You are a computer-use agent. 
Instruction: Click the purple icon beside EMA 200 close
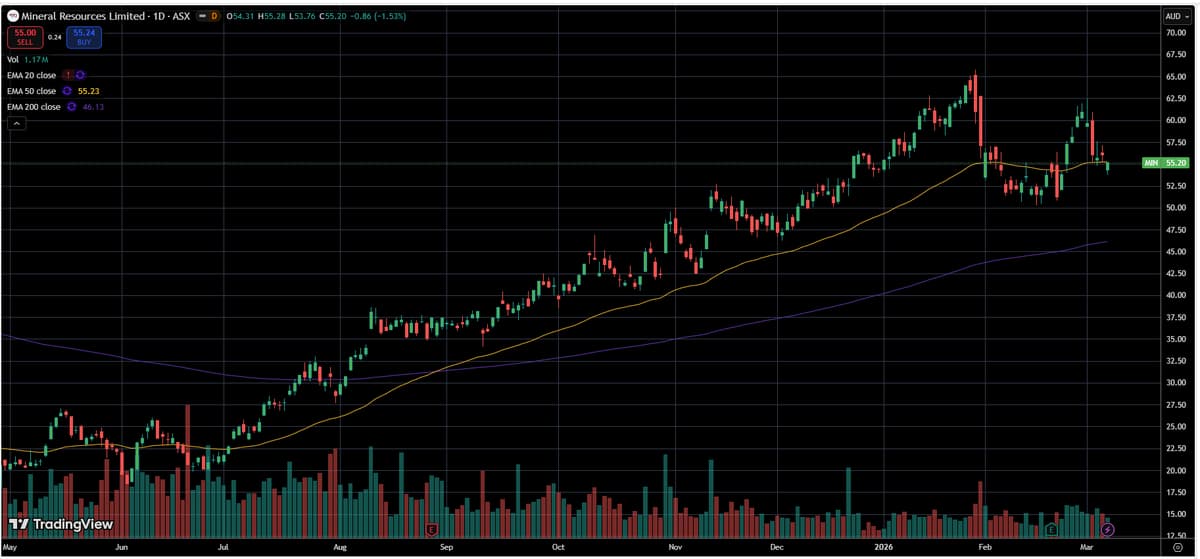point(72,107)
